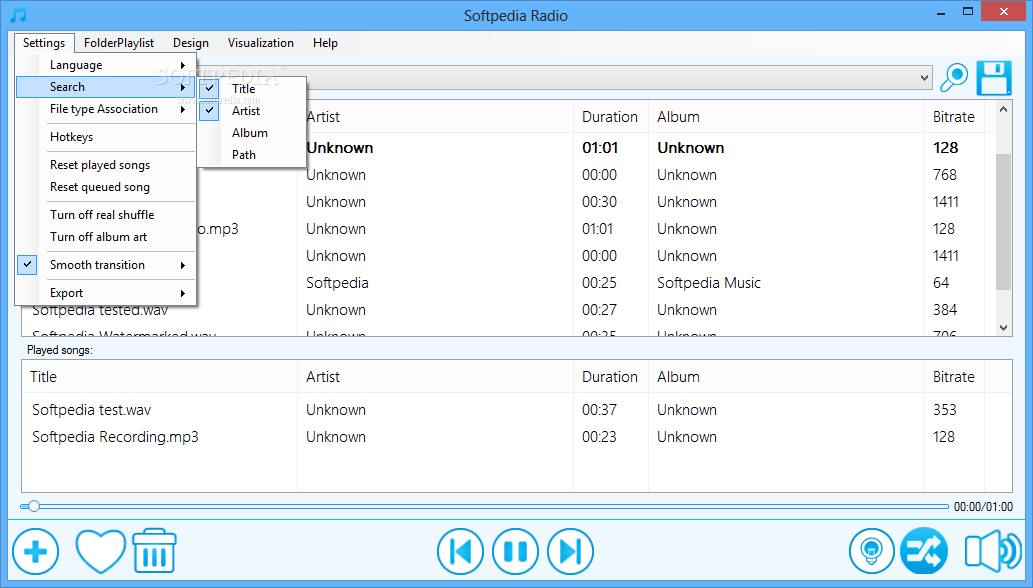Click the trash bin delete icon
Screen dimensions: 1033x588
[154, 550]
